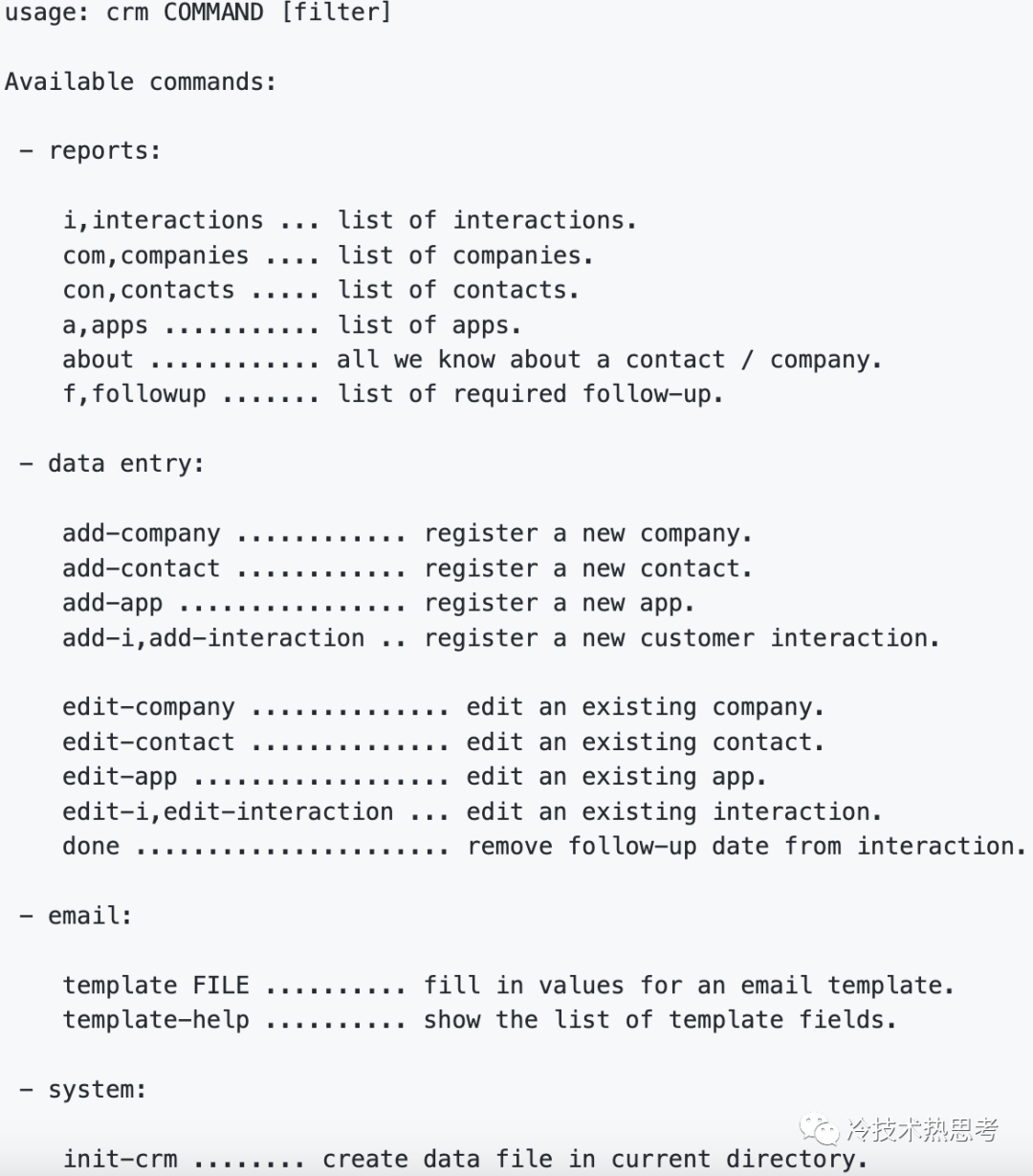Click the WeChat logo in the watermark
1033x1176 pixels.
click(820, 1129)
